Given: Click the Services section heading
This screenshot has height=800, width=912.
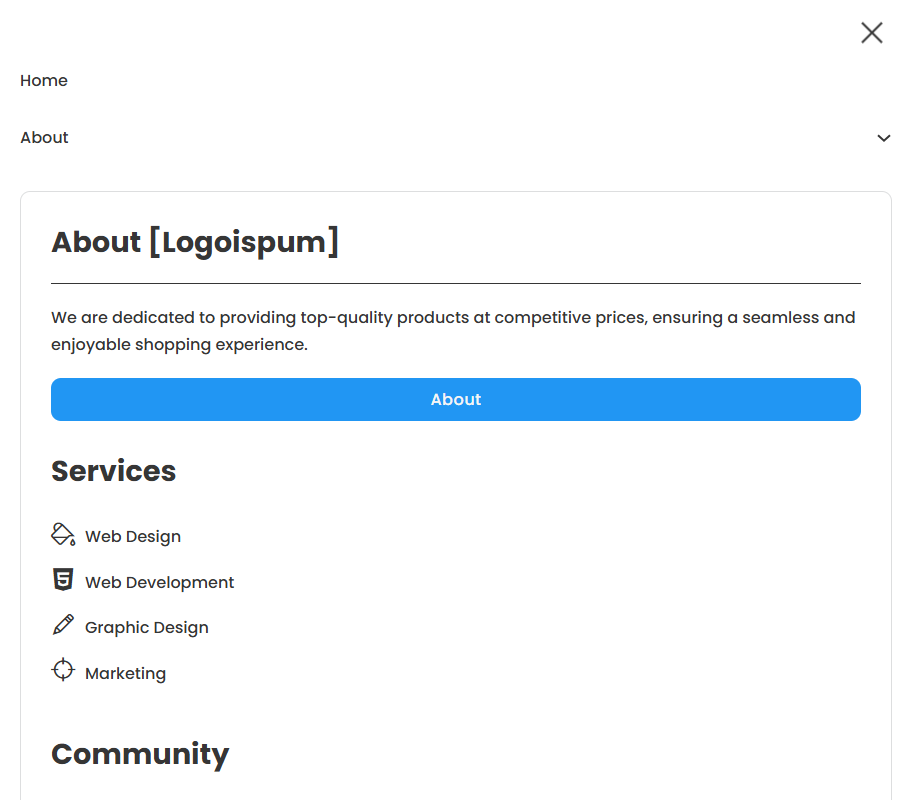Looking at the screenshot, I should click(x=114, y=471).
